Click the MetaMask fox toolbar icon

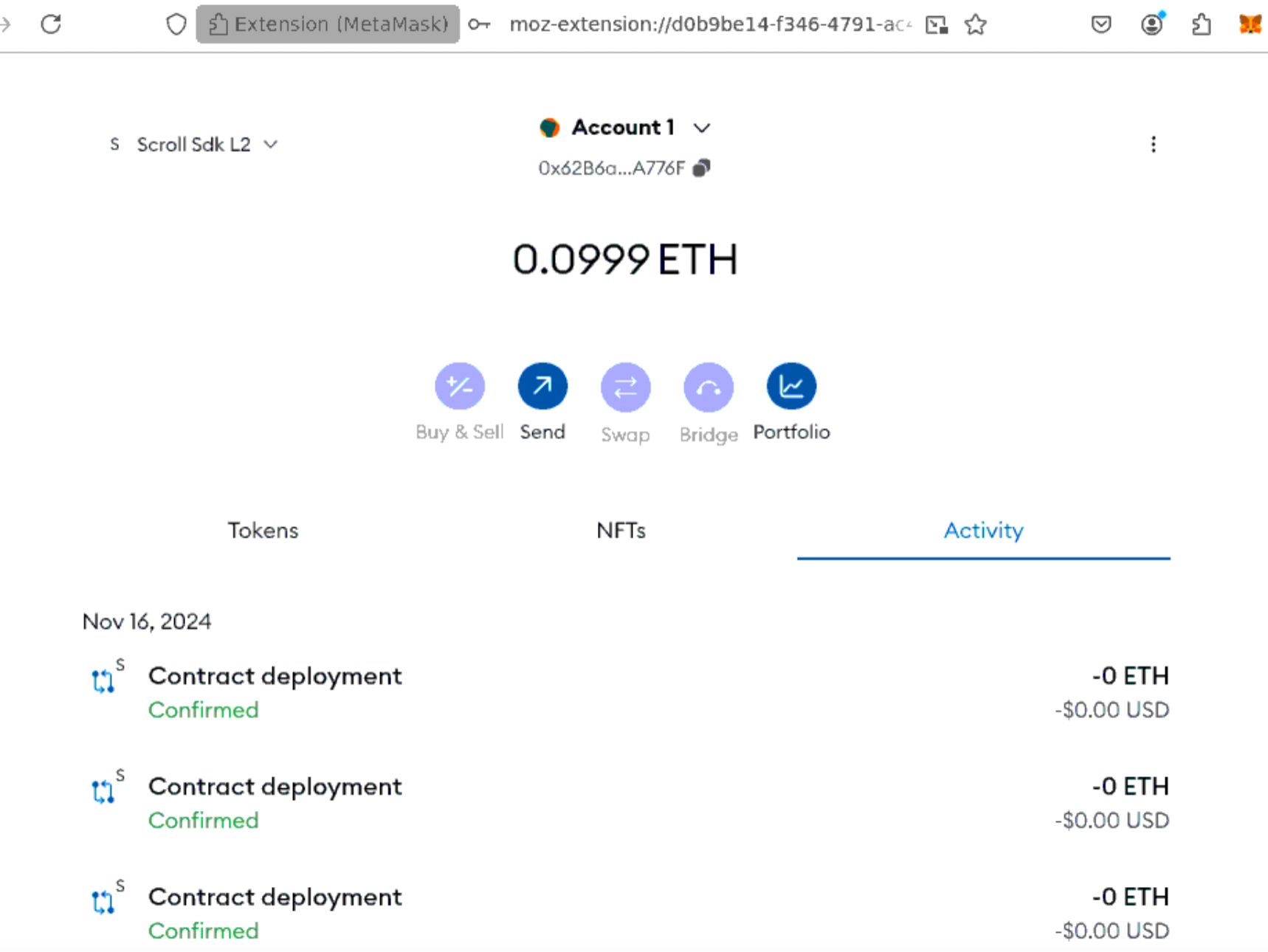click(1250, 24)
